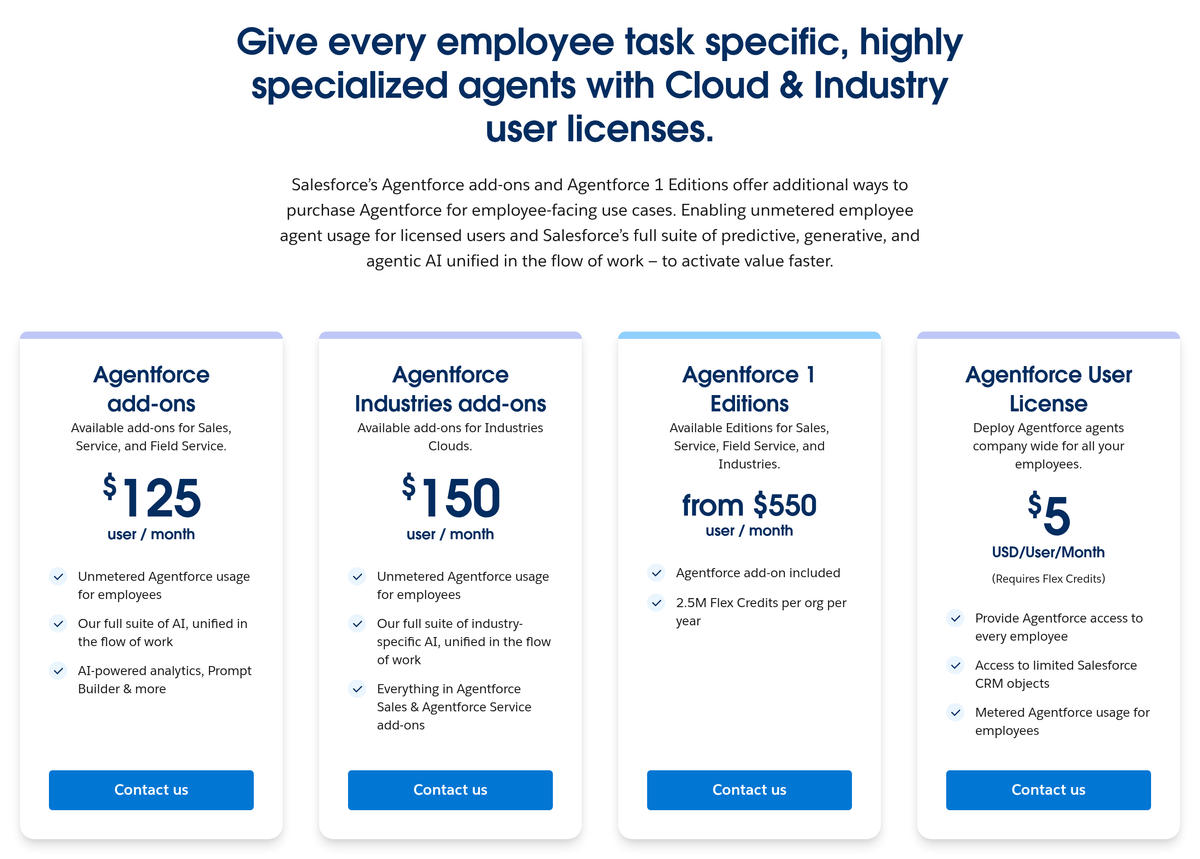The image size is (1200, 859).
Task: Click checkmark beside 'Our full suite of industry-specific AI'
Action: [x=357, y=624]
